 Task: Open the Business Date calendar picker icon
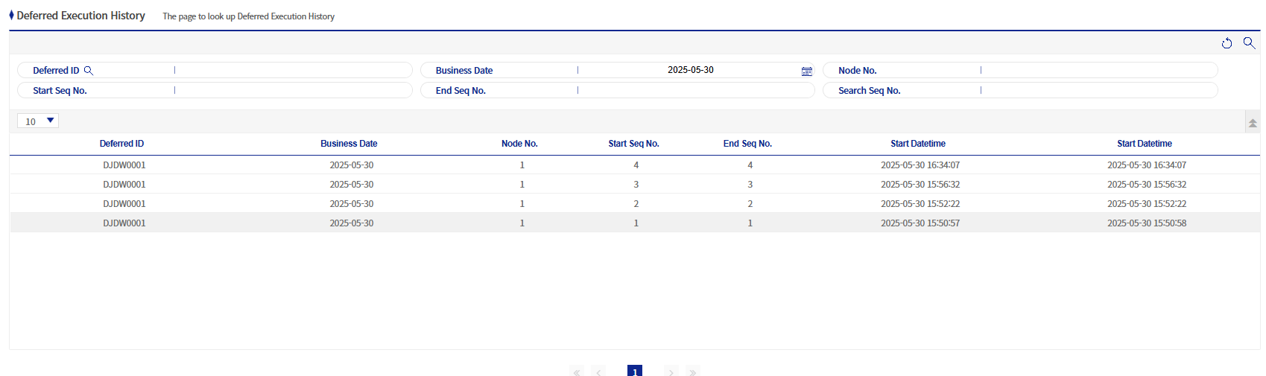click(807, 71)
